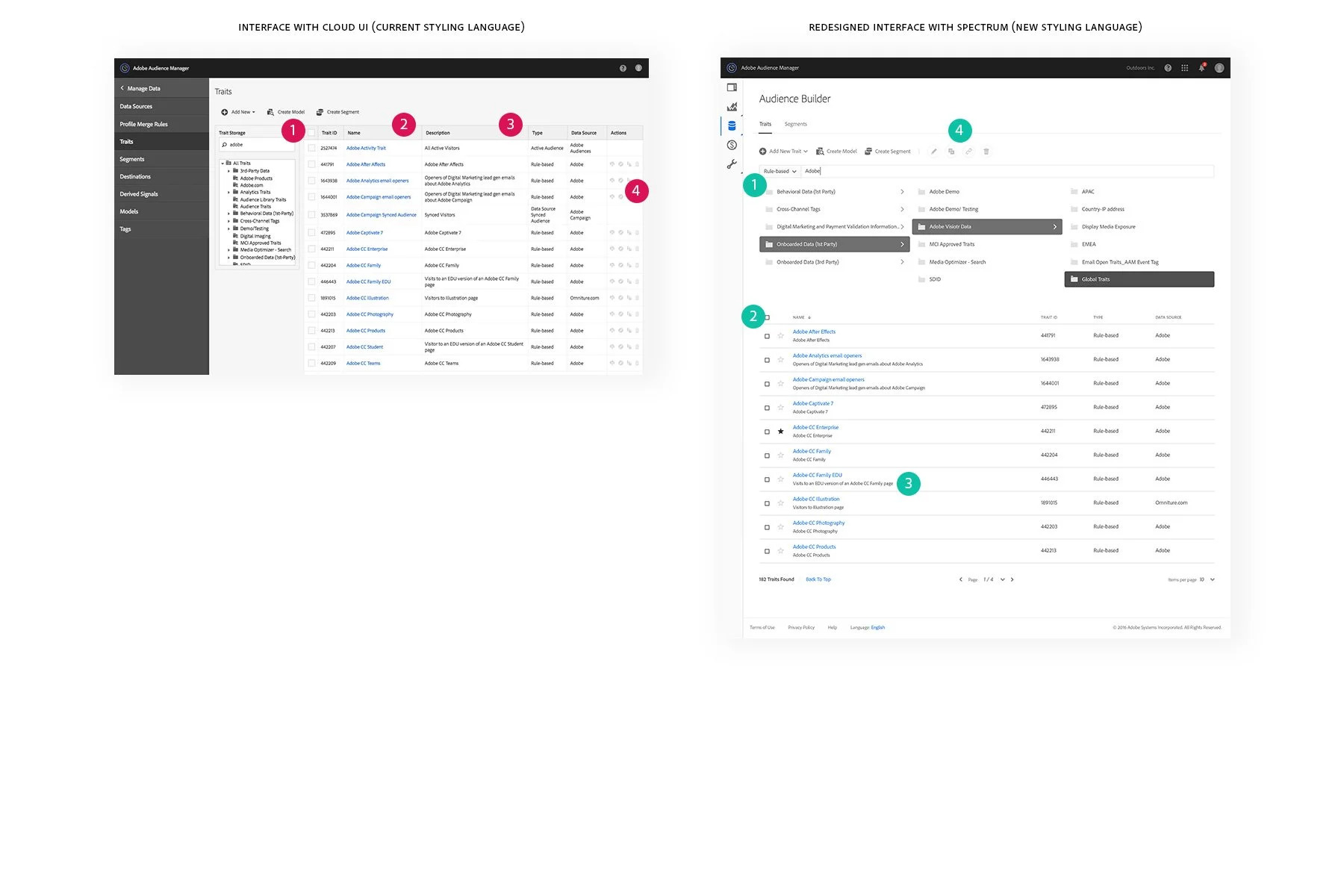
Task: Open the user profile icon in Cloud UI header
Action: click(x=638, y=68)
